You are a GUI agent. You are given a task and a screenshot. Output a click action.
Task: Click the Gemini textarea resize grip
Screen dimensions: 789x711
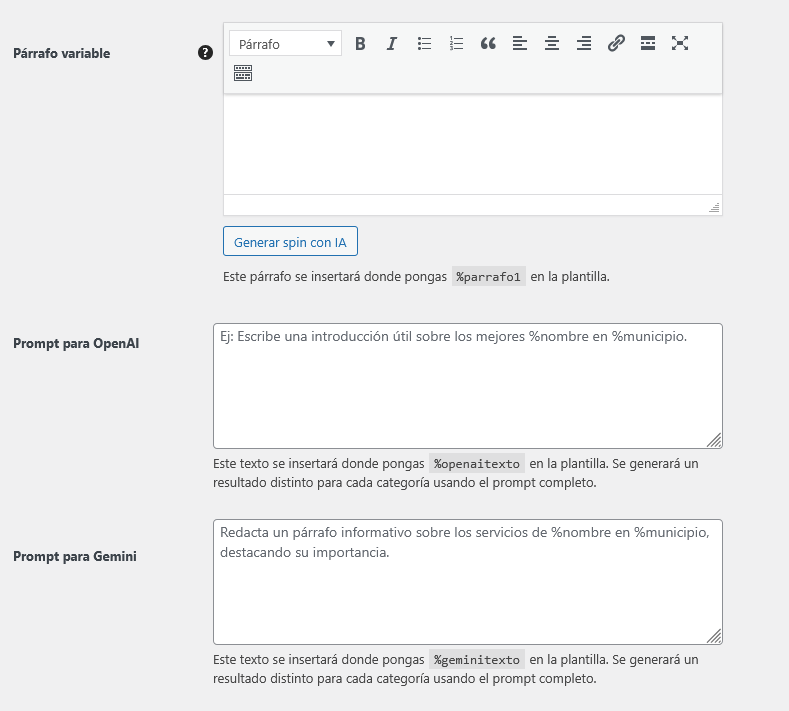point(714,636)
